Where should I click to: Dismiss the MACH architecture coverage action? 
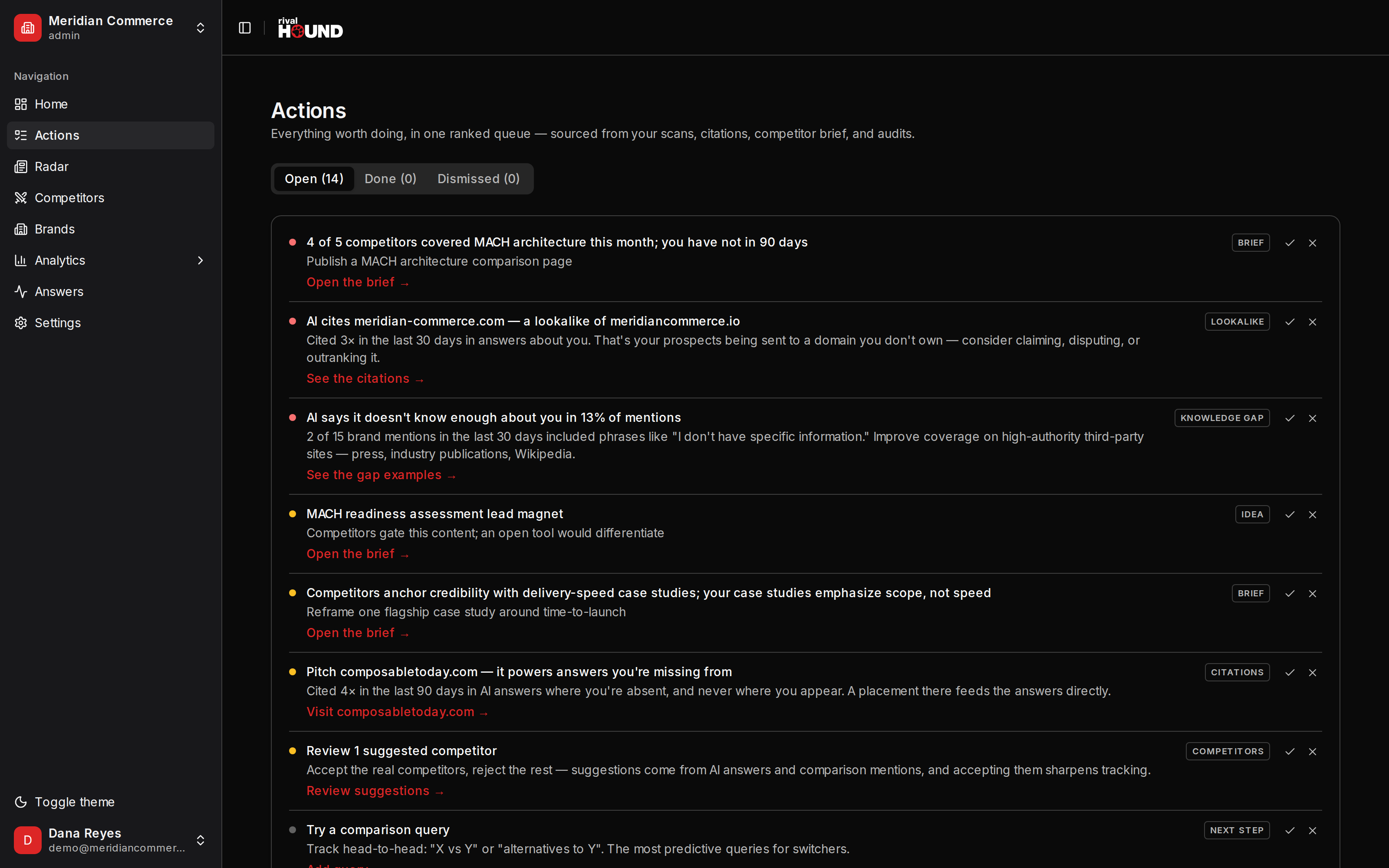(1313, 243)
